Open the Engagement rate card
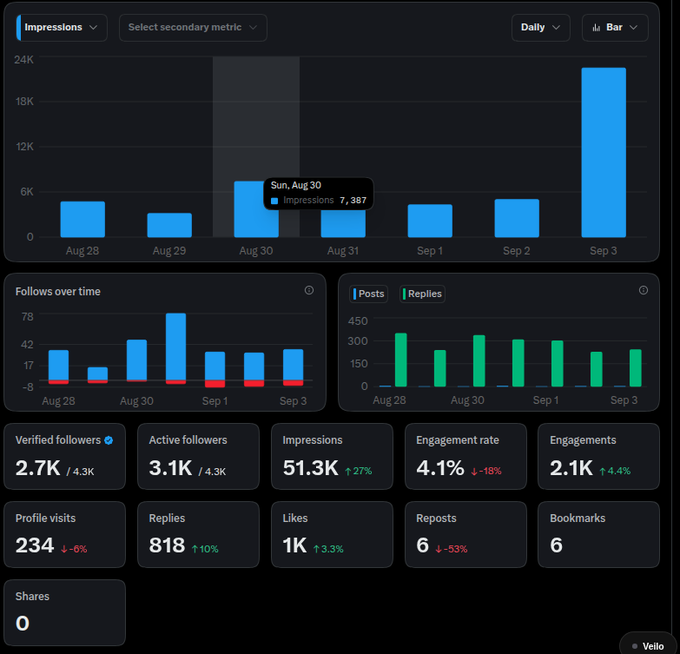This screenshot has height=654, width=680. [465, 456]
